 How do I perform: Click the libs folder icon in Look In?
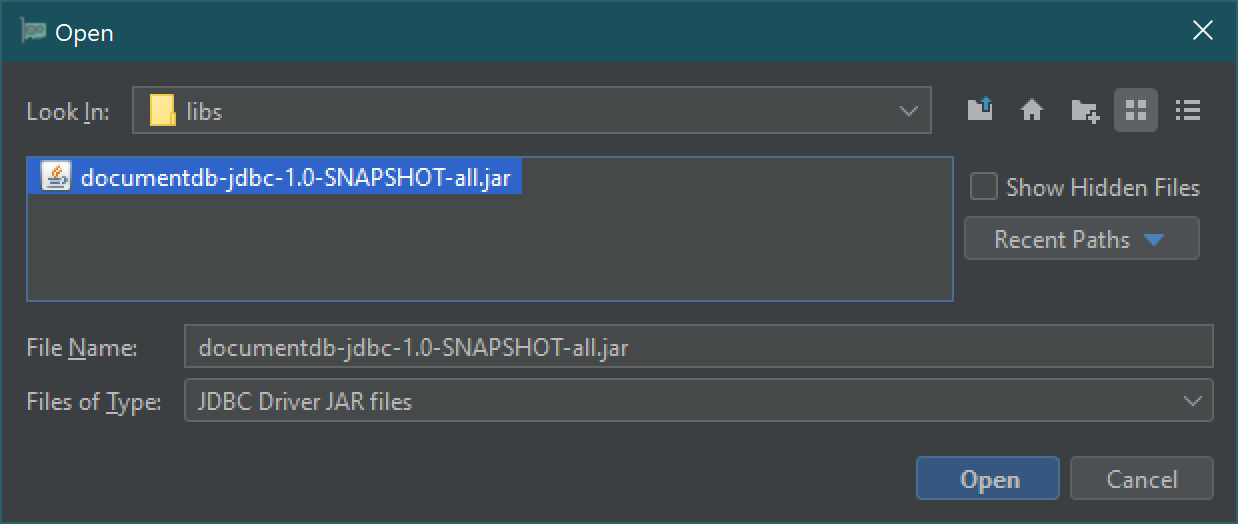coord(162,110)
